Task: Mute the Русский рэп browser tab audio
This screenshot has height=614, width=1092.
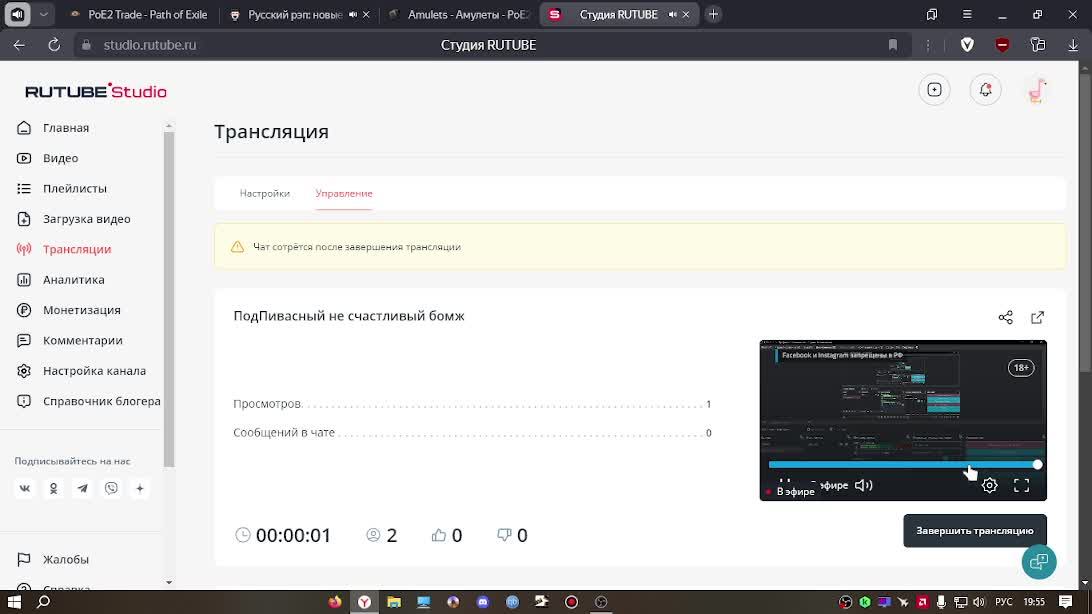Action: [353, 15]
